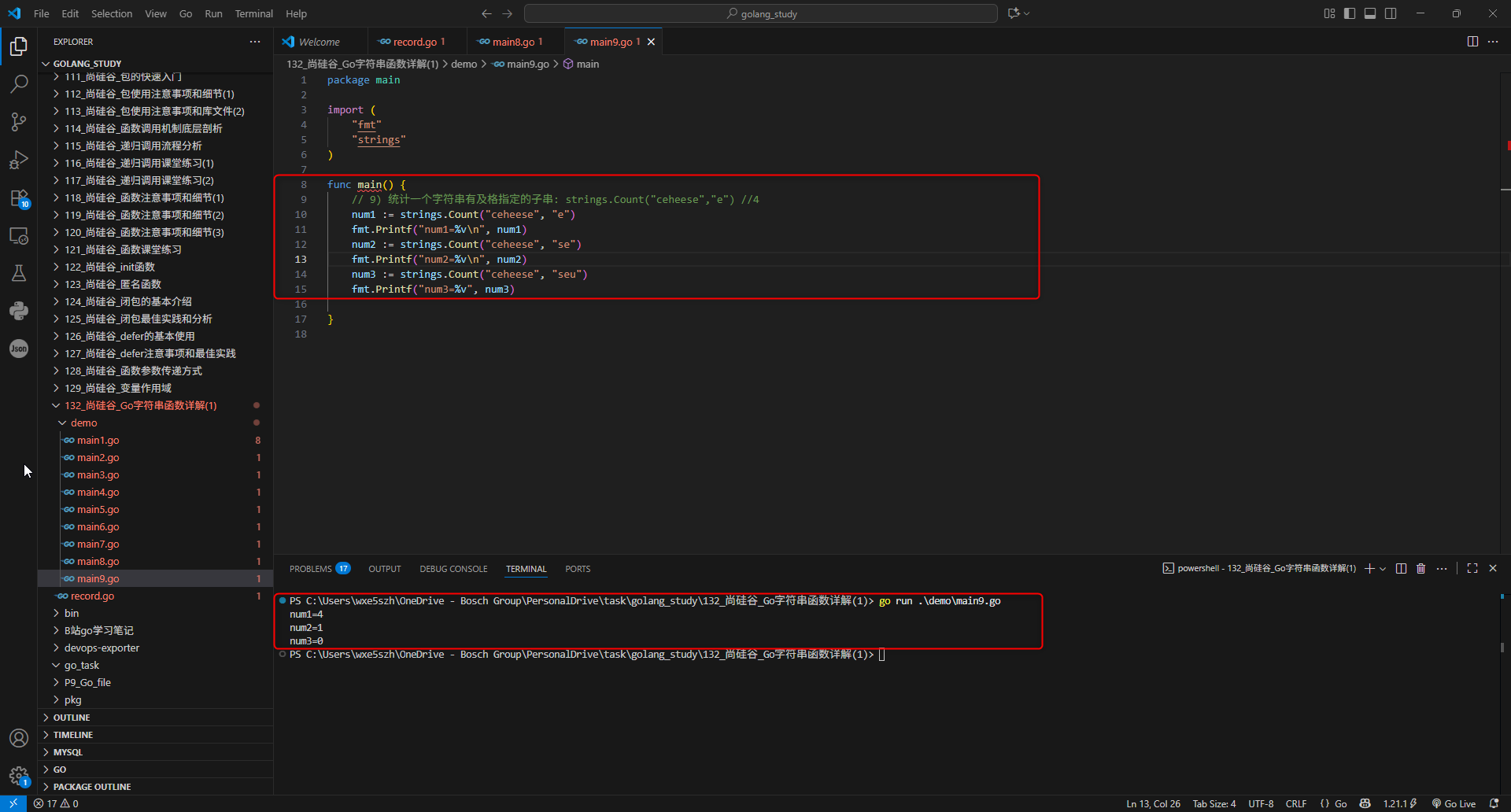
Task: Open the Run and Debug view
Action: (x=19, y=160)
